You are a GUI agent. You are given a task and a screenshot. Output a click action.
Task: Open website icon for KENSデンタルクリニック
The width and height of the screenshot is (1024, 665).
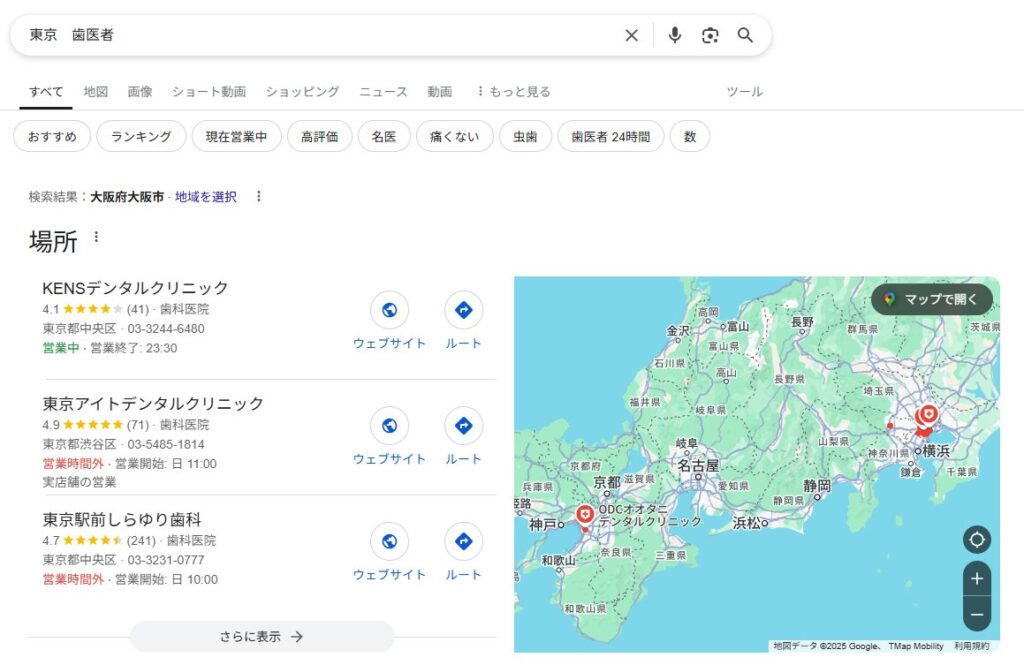coord(389,310)
